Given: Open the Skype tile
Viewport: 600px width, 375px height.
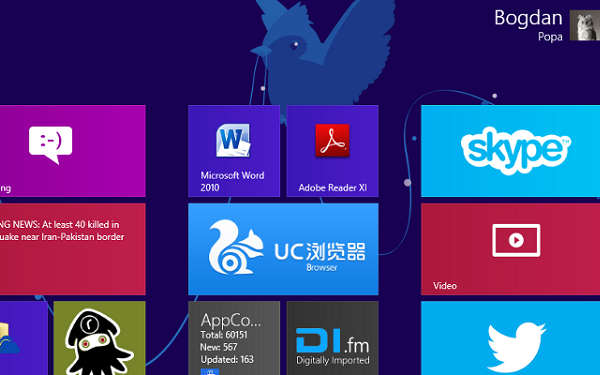Looking at the screenshot, I should pos(510,151).
